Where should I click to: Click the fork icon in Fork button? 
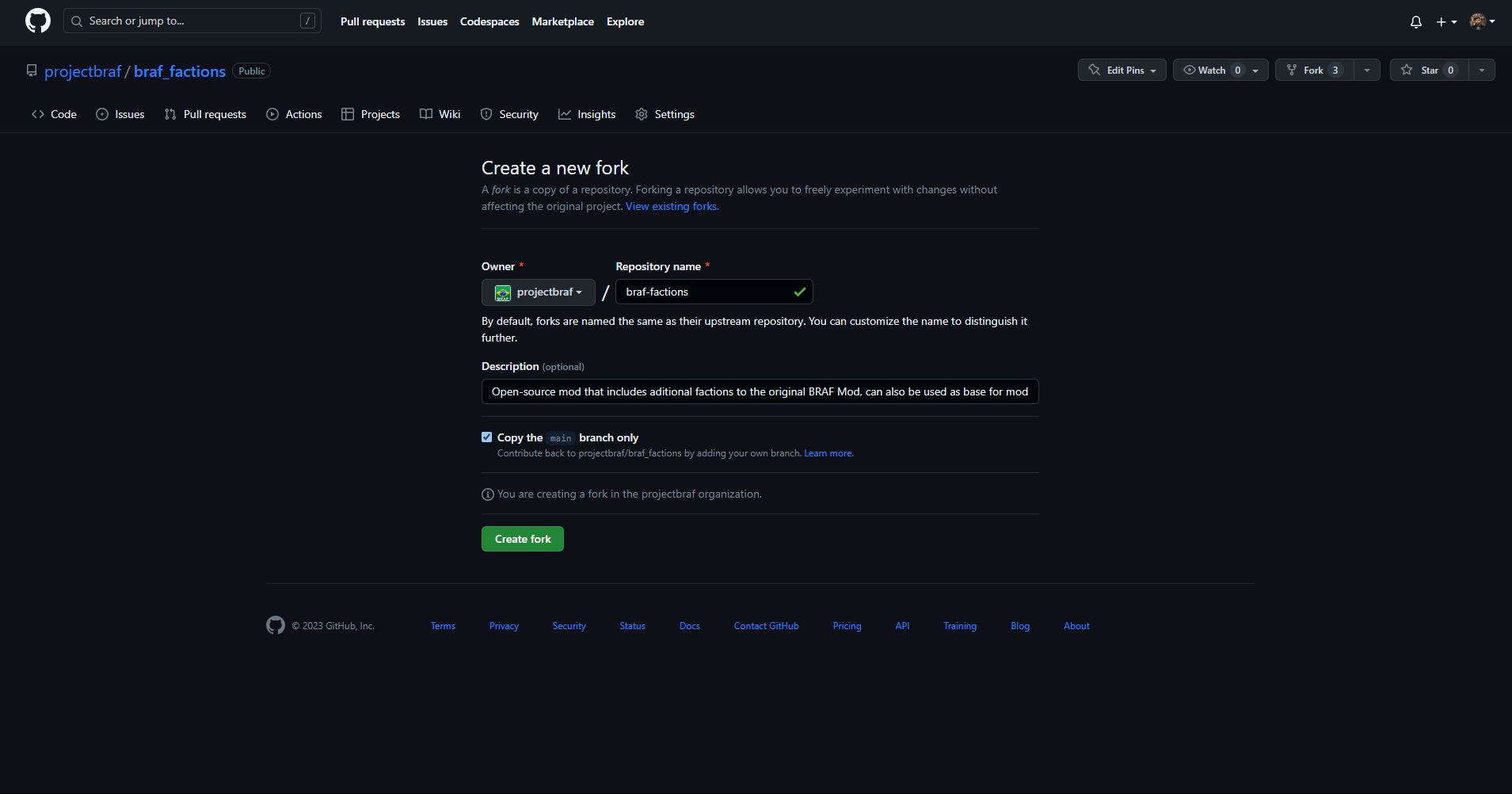[1292, 70]
